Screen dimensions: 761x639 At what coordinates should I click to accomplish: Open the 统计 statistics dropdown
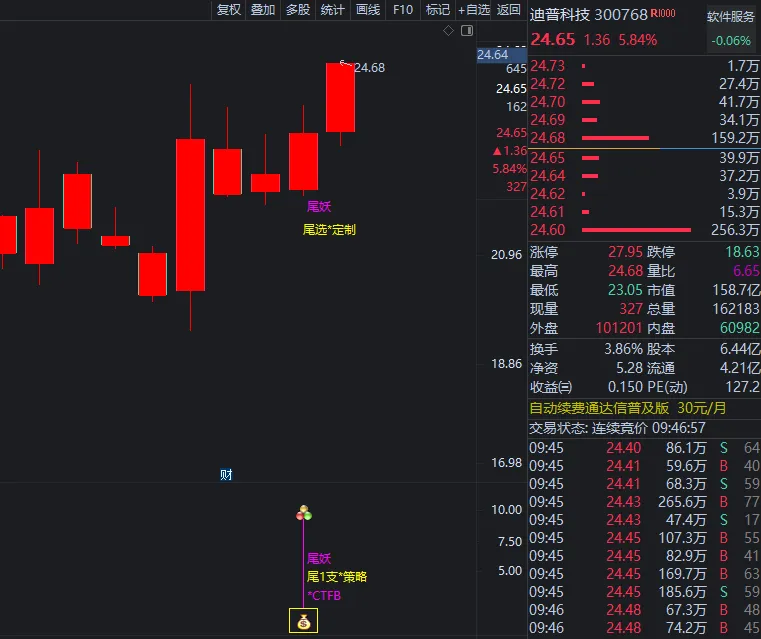point(333,10)
